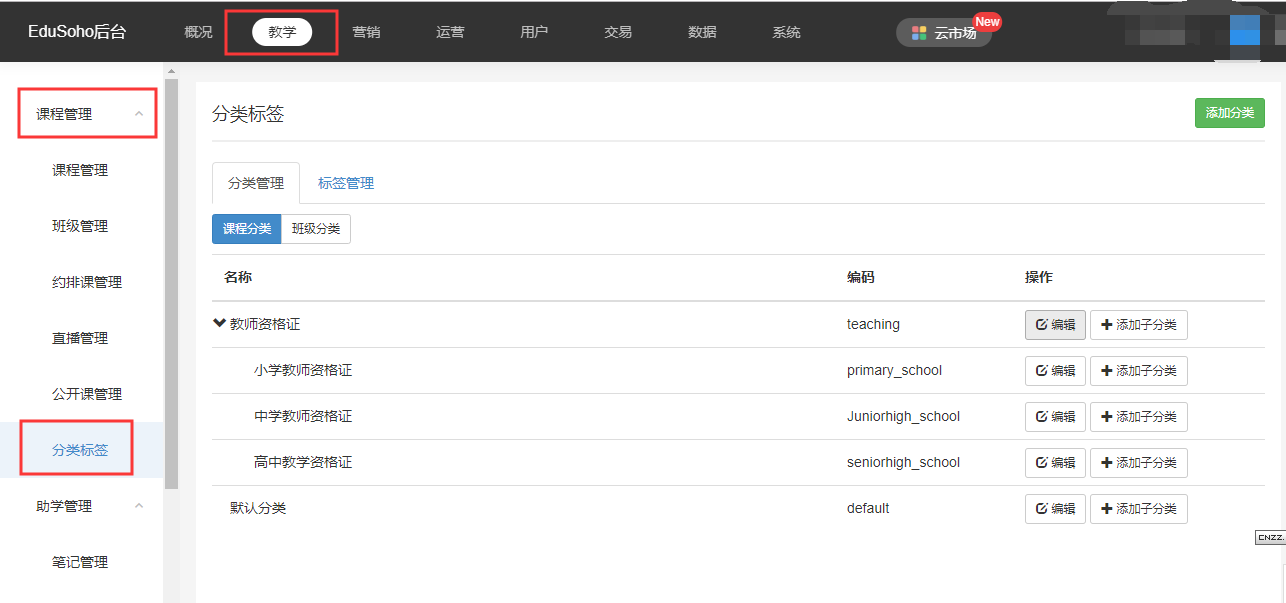Open 系统 in top navigation
This screenshot has width=1286, height=603.
coord(786,32)
